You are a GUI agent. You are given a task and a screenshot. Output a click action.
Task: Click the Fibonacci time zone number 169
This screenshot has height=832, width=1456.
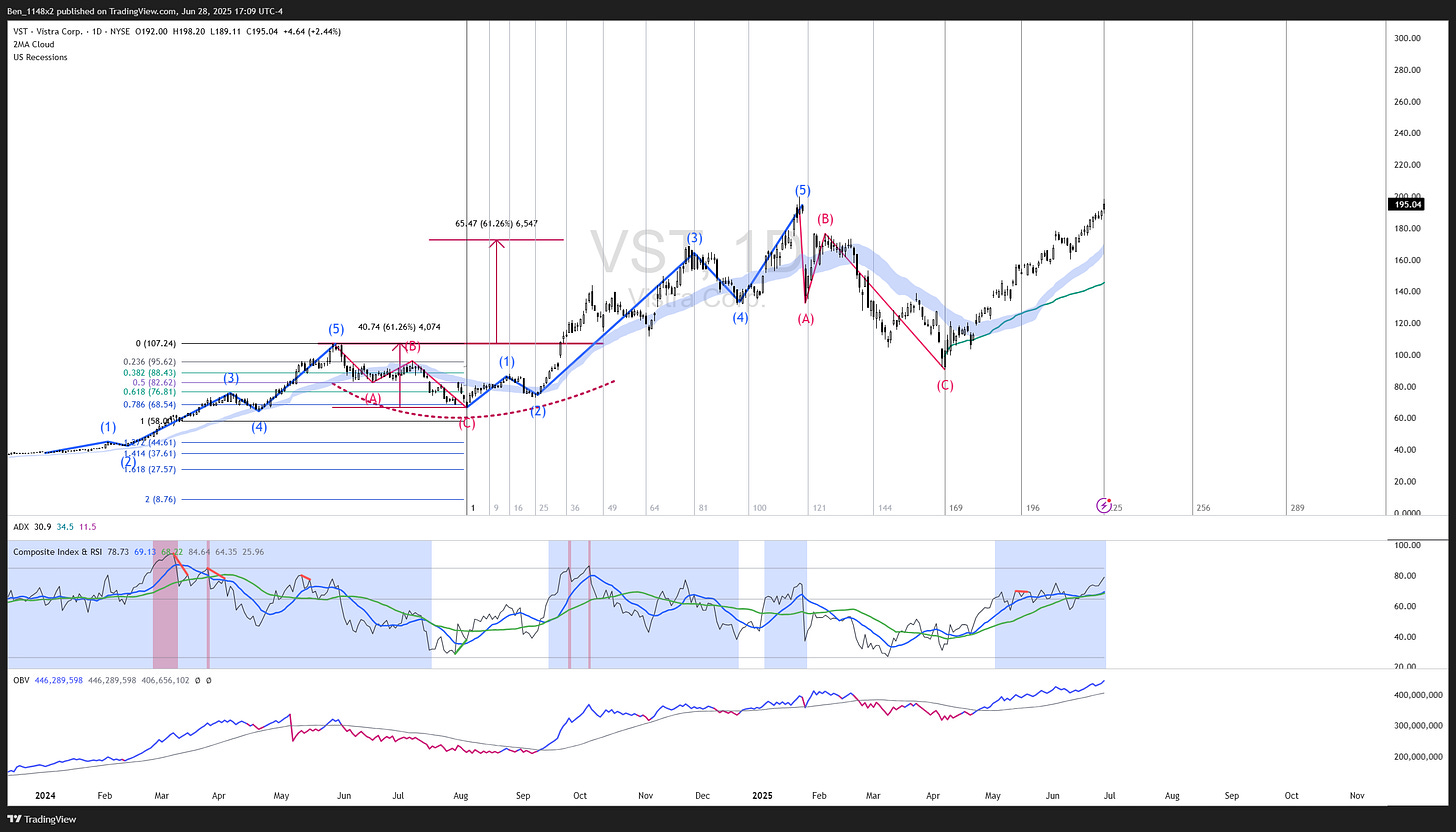[x=956, y=508]
